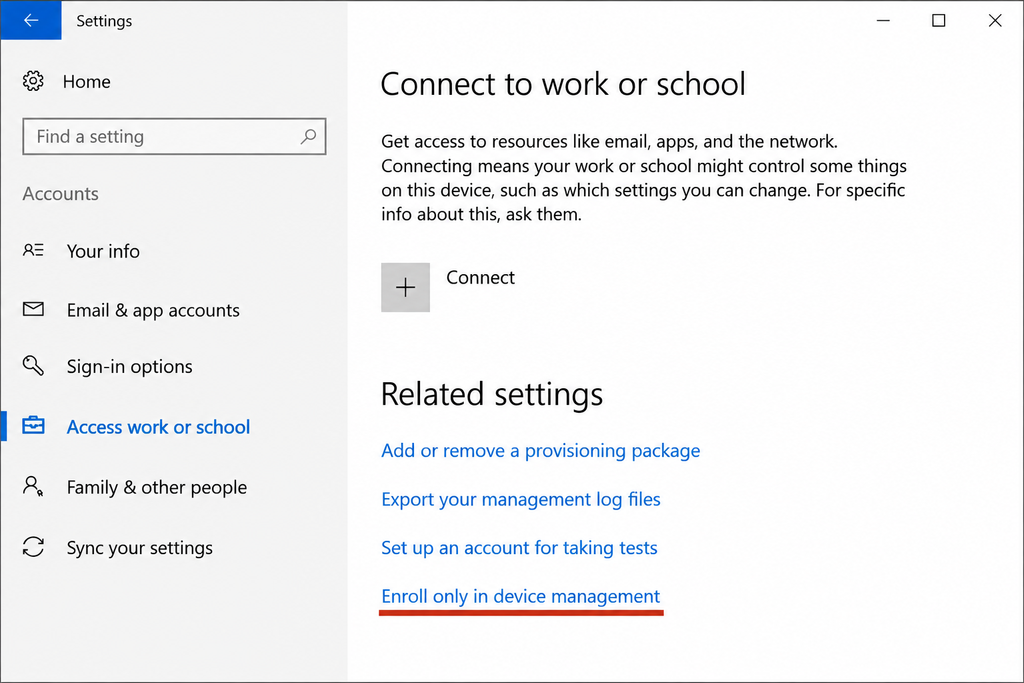Click the briefcase icon for Access work
Screen dimensions: 1024x683
click(33, 426)
